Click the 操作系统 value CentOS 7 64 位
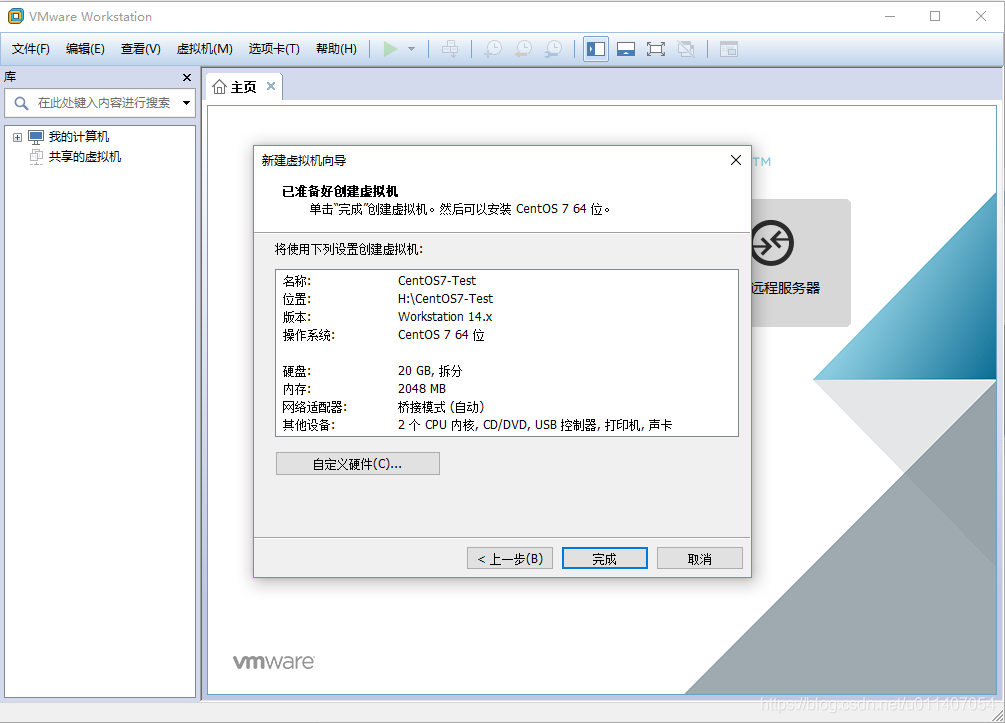 click(441, 335)
